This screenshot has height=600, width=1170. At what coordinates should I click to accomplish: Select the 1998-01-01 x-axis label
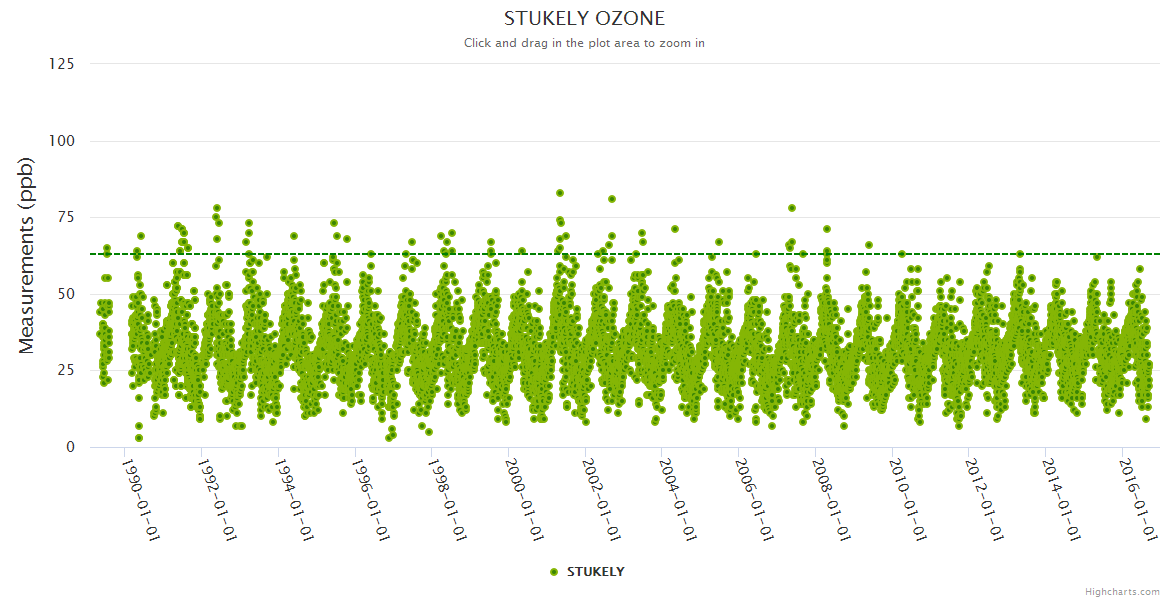[x=449, y=499]
